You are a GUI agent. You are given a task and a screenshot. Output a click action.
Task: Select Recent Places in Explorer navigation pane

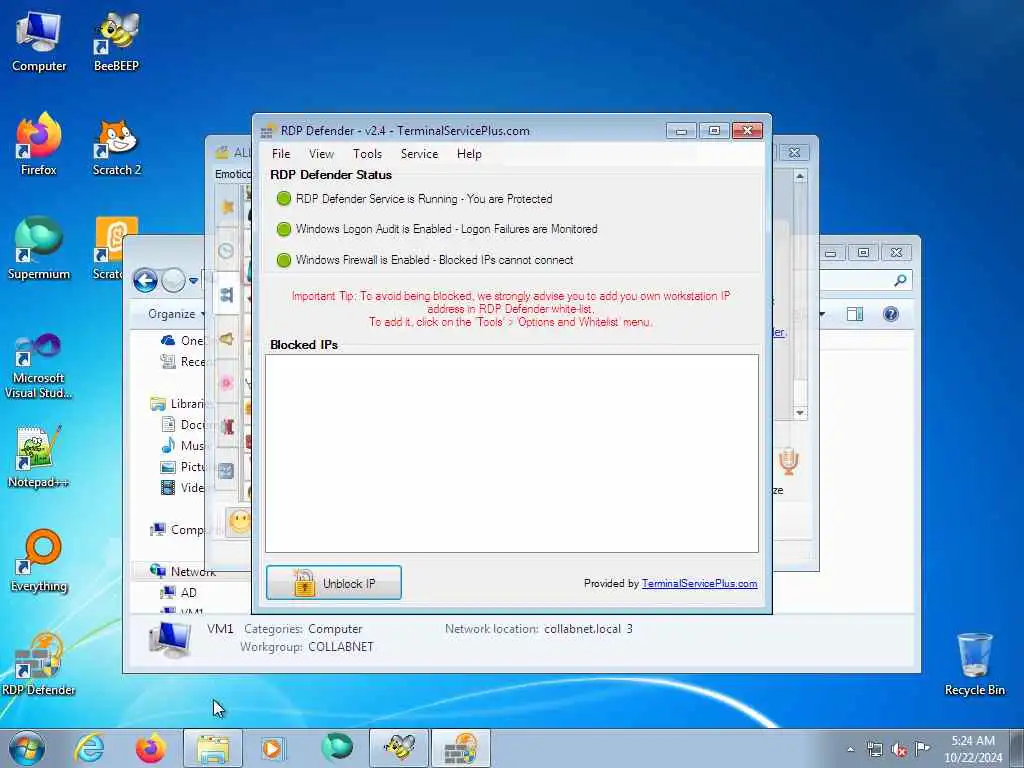click(183, 361)
